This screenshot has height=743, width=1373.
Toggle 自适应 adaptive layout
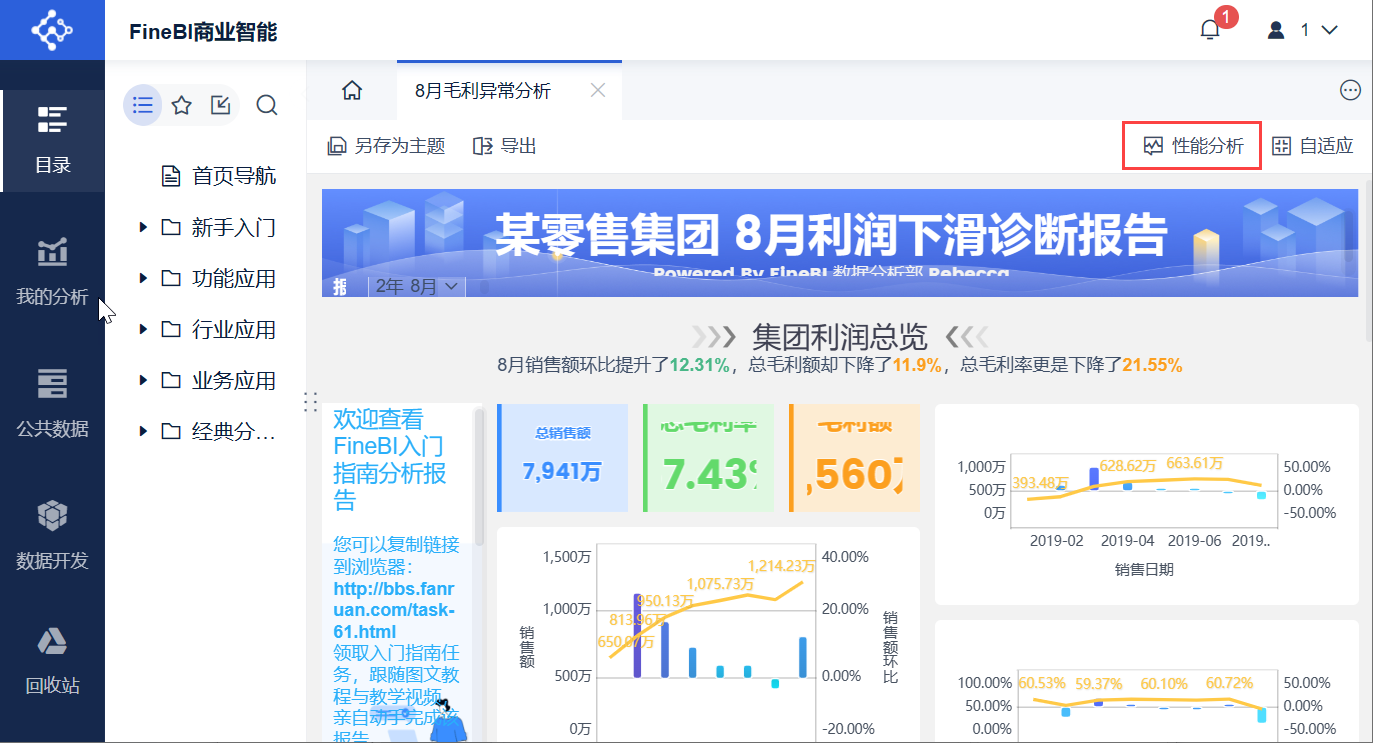(x=1312, y=146)
